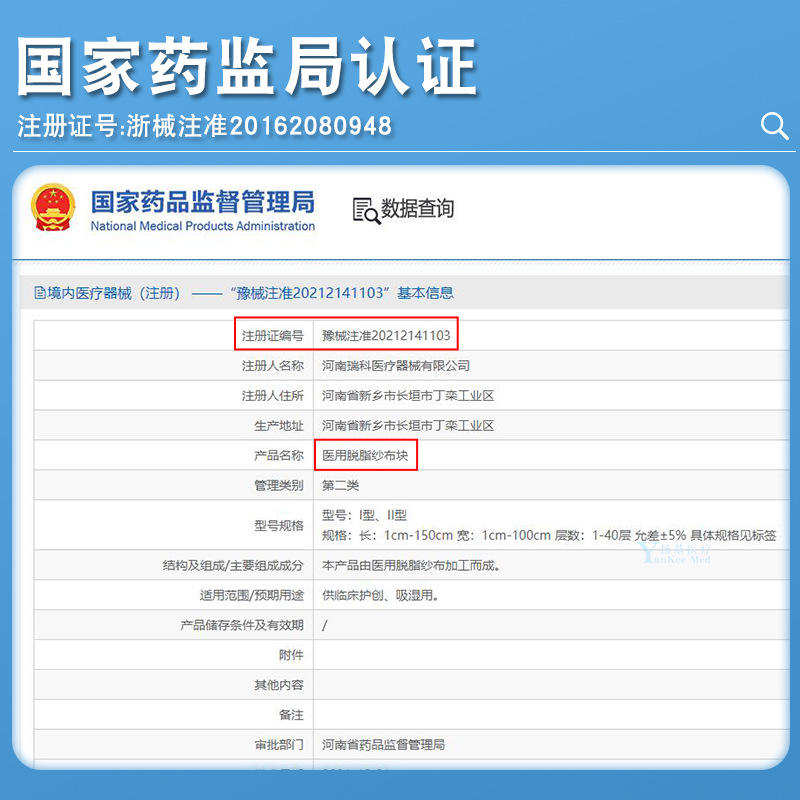Click the 备注 label
Image resolution: width=800 pixels, height=800 pixels.
click(x=291, y=715)
